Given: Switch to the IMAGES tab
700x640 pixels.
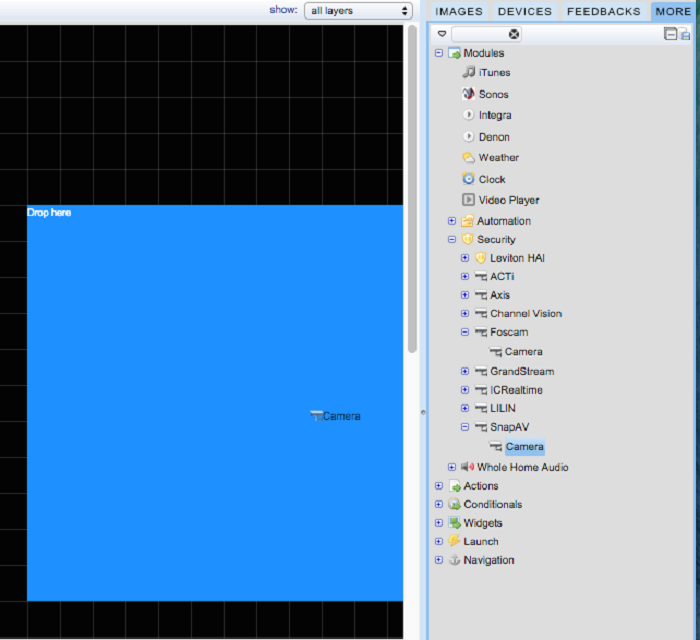Looking at the screenshot, I should (459, 11).
